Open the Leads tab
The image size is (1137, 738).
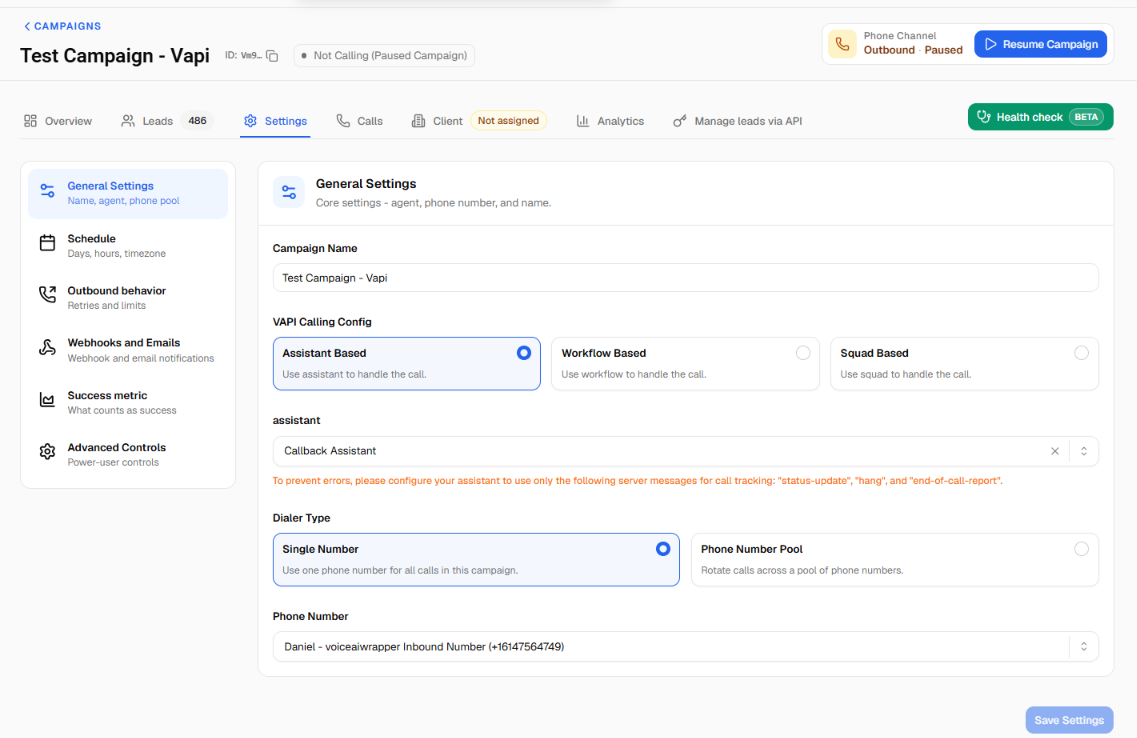pos(167,121)
